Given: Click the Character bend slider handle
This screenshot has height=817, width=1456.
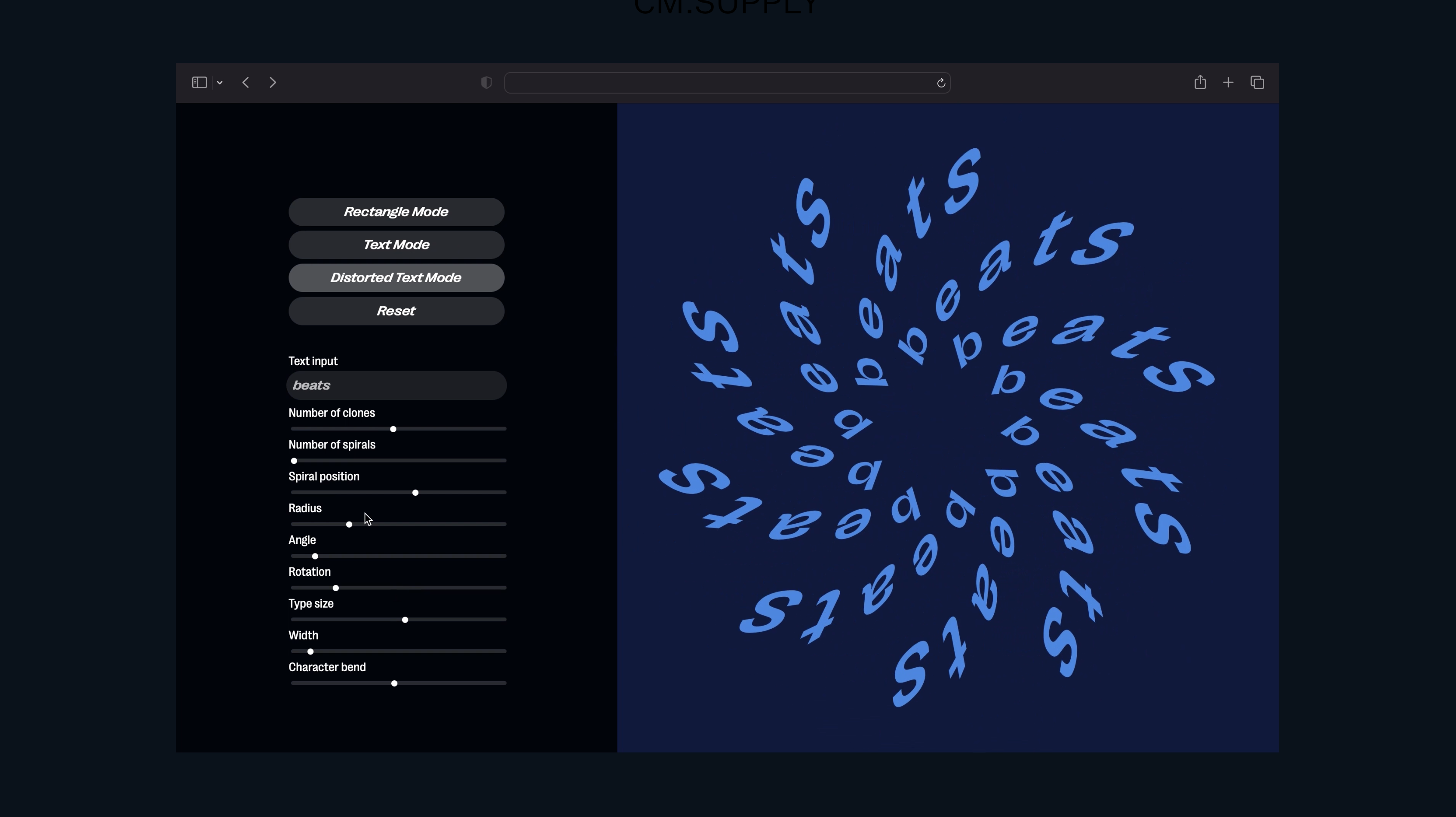Looking at the screenshot, I should pos(394,684).
